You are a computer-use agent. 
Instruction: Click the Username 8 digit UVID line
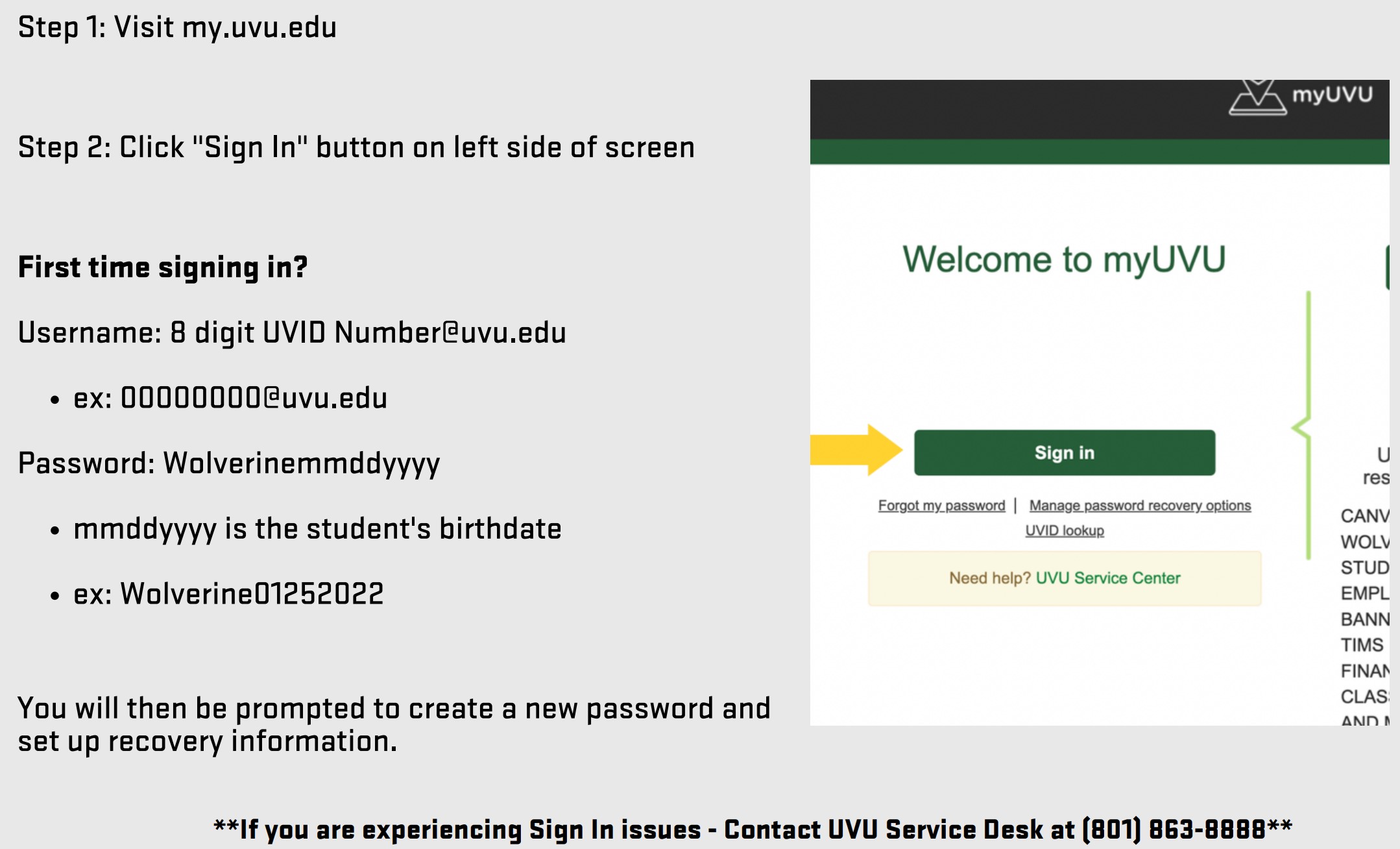pos(292,333)
